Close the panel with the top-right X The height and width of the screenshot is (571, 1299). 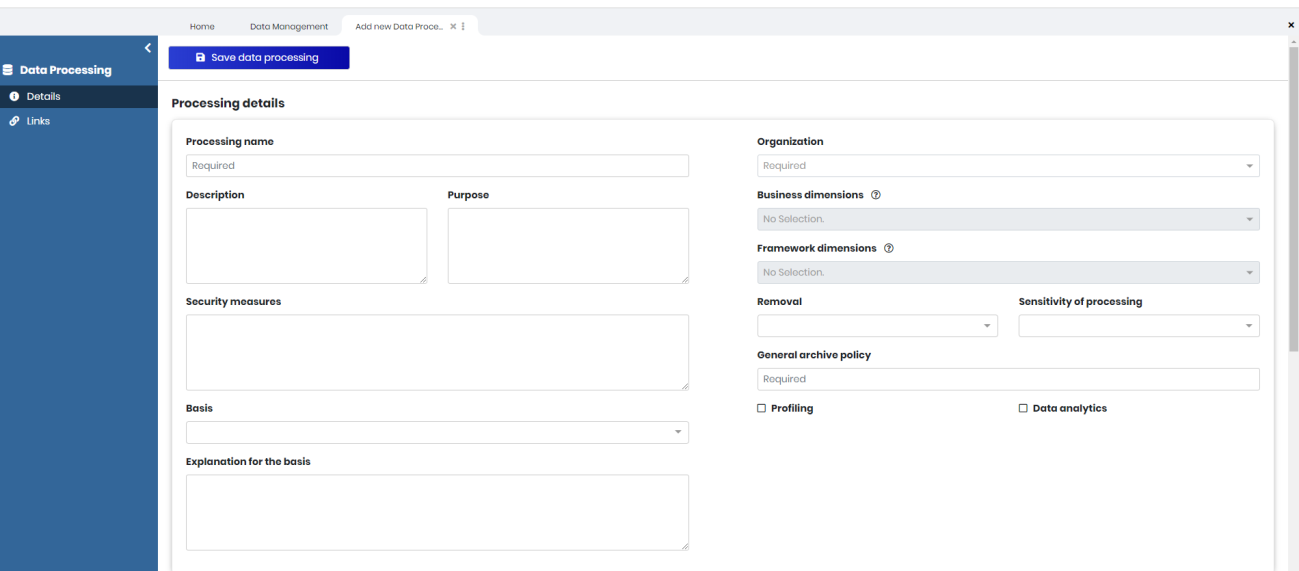1291,25
